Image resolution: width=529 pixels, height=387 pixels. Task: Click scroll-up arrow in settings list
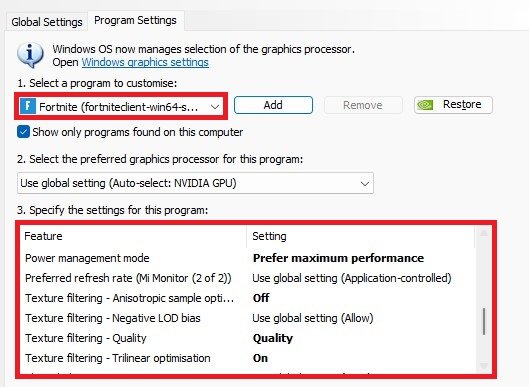(x=484, y=233)
